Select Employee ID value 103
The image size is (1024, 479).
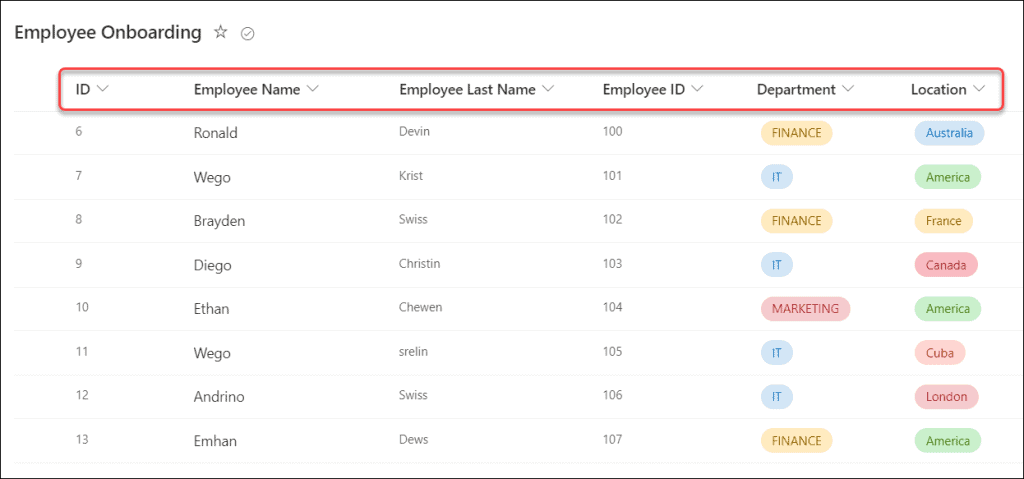pos(613,263)
